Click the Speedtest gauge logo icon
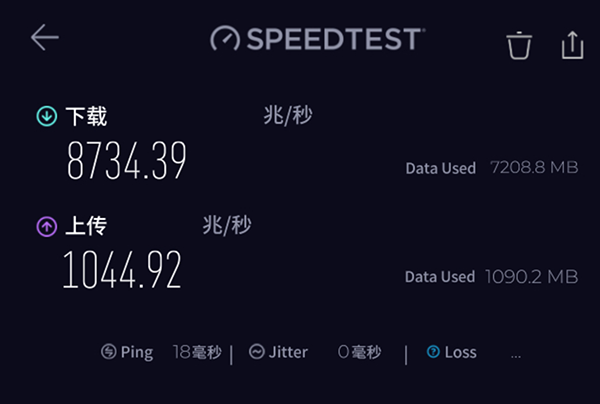The height and width of the screenshot is (404, 600). coord(226,39)
